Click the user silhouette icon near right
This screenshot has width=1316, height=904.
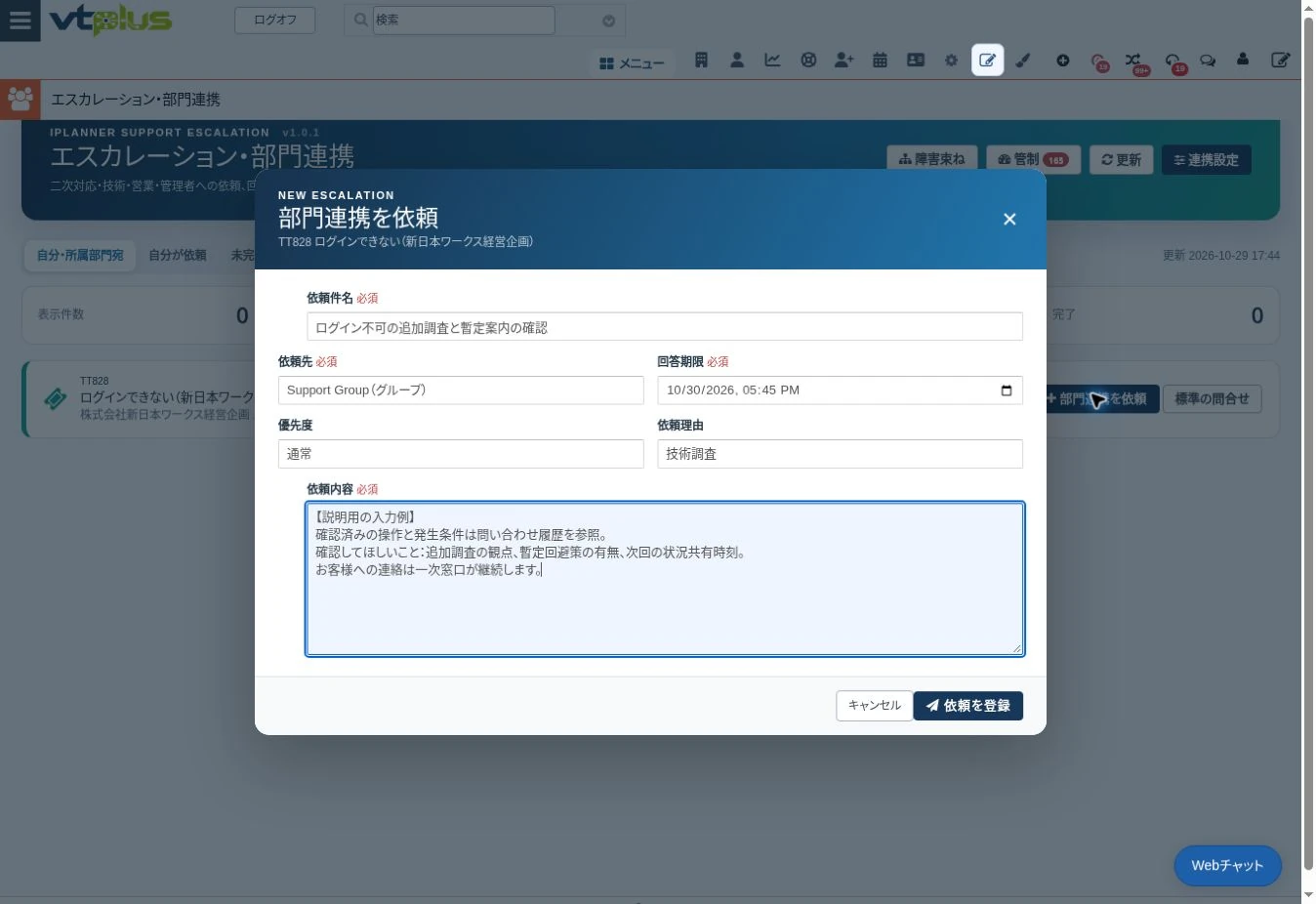coord(1243,61)
